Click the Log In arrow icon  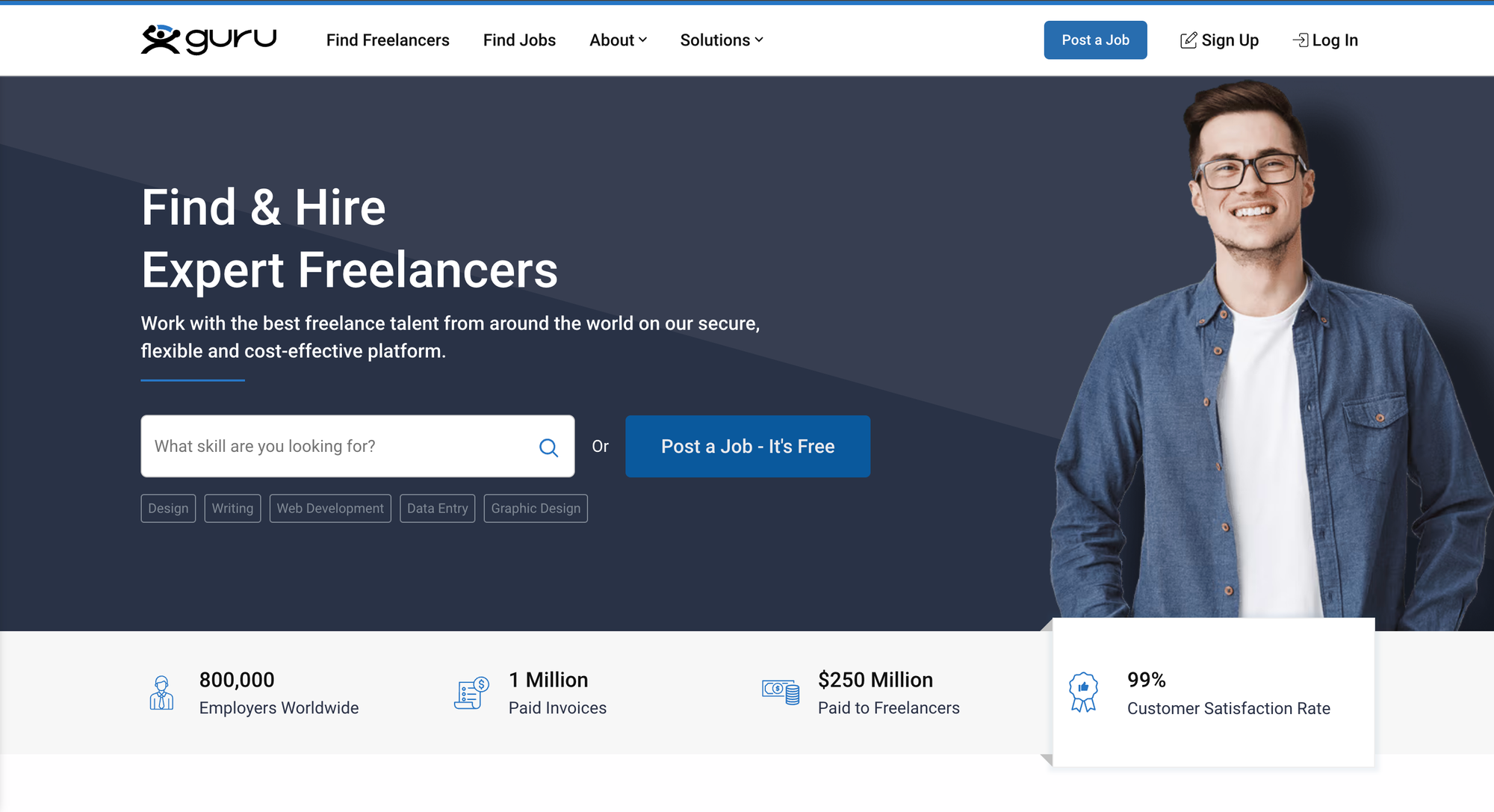[1301, 40]
